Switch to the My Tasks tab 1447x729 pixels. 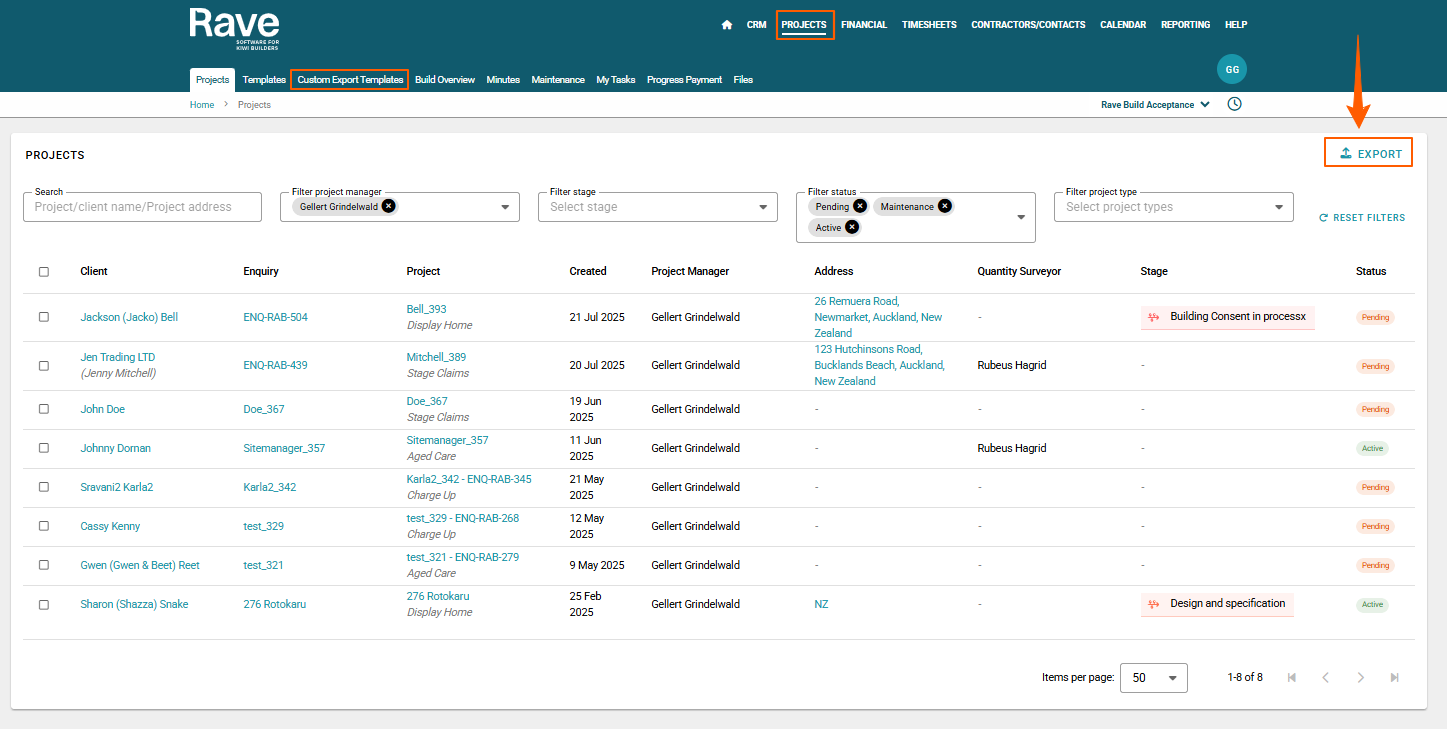point(616,80)
